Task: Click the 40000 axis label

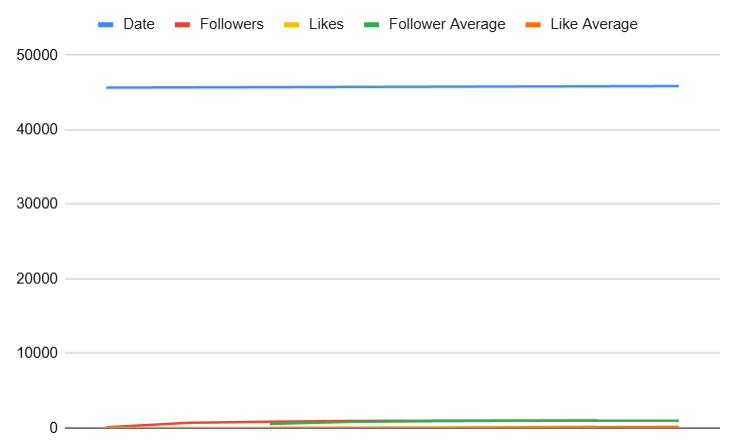Action: click(x=37, y=129)
